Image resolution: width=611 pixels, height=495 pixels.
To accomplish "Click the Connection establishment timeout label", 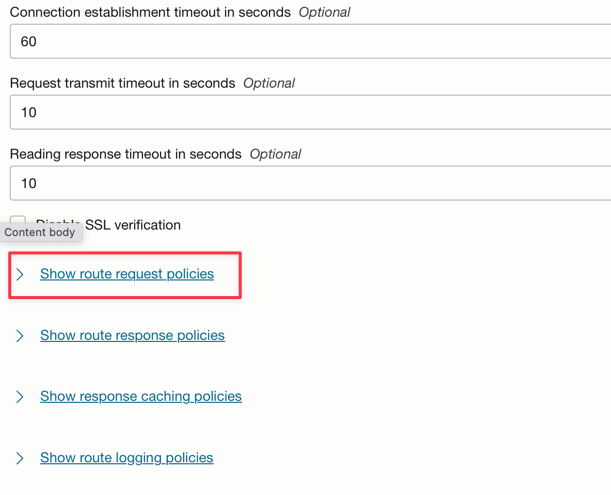I will pos(150,13).
